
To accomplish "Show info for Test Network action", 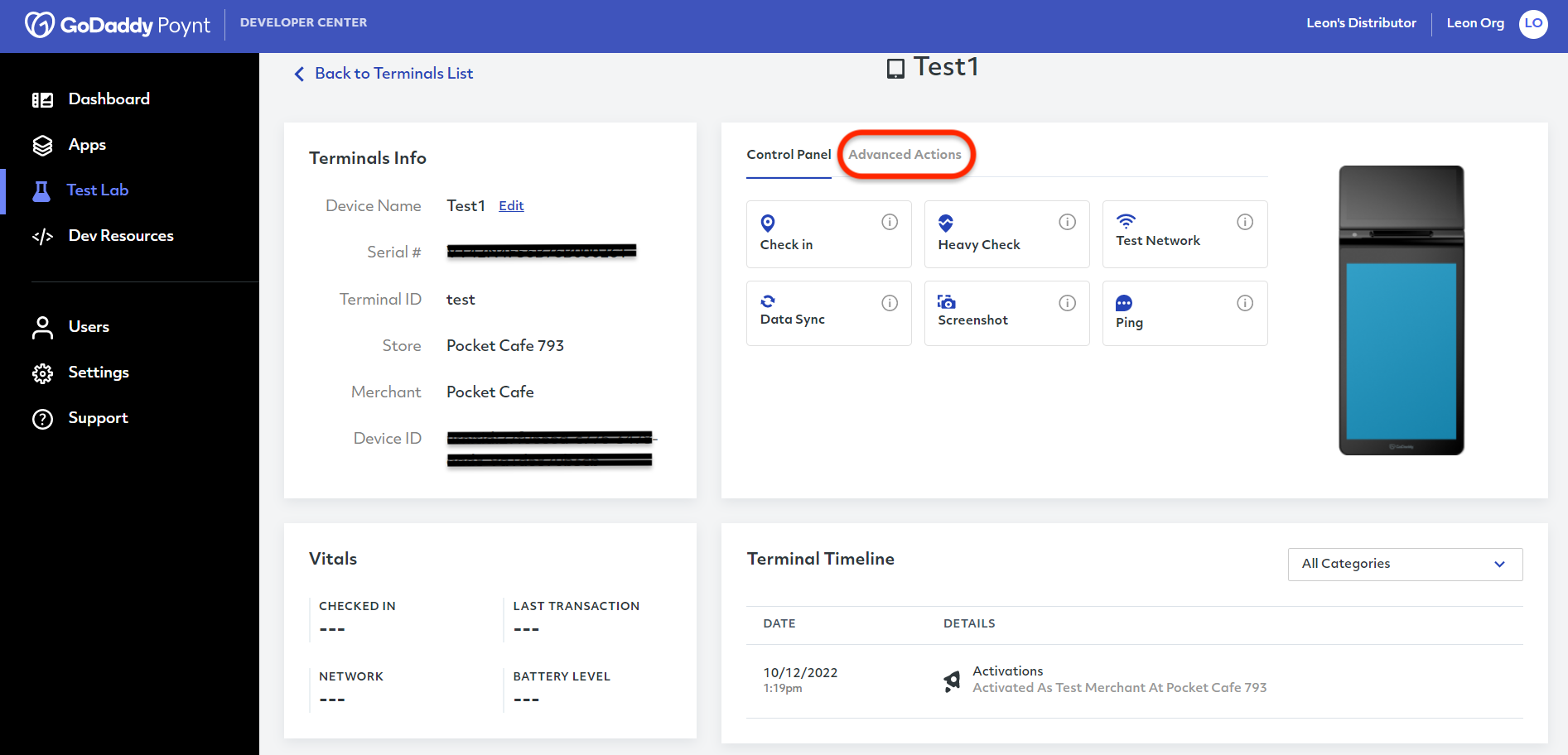I will pos(1245,222).
